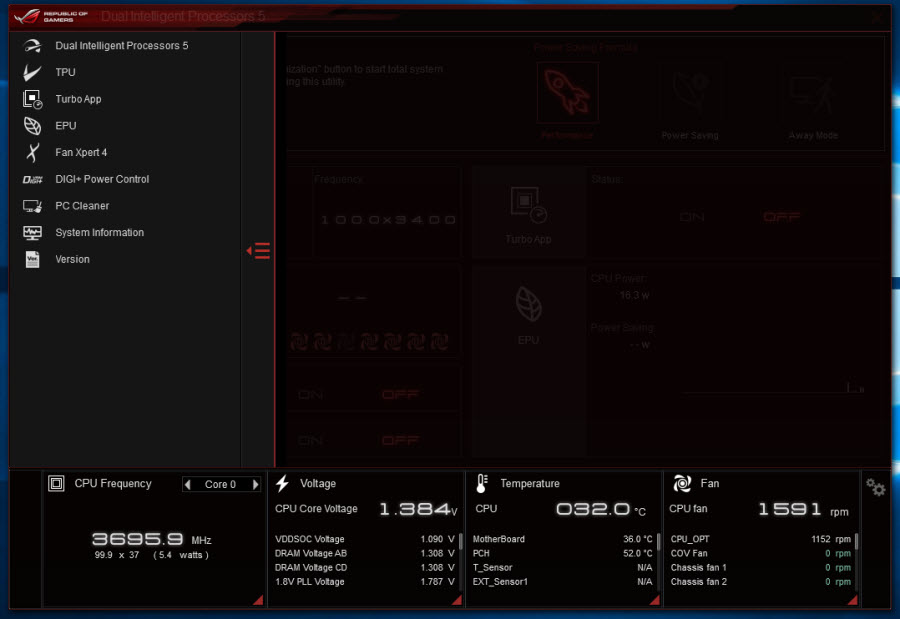Click the Dual Intelligent Processors 5 sidebar icon
Screen dimensions: 900x619
33,45
